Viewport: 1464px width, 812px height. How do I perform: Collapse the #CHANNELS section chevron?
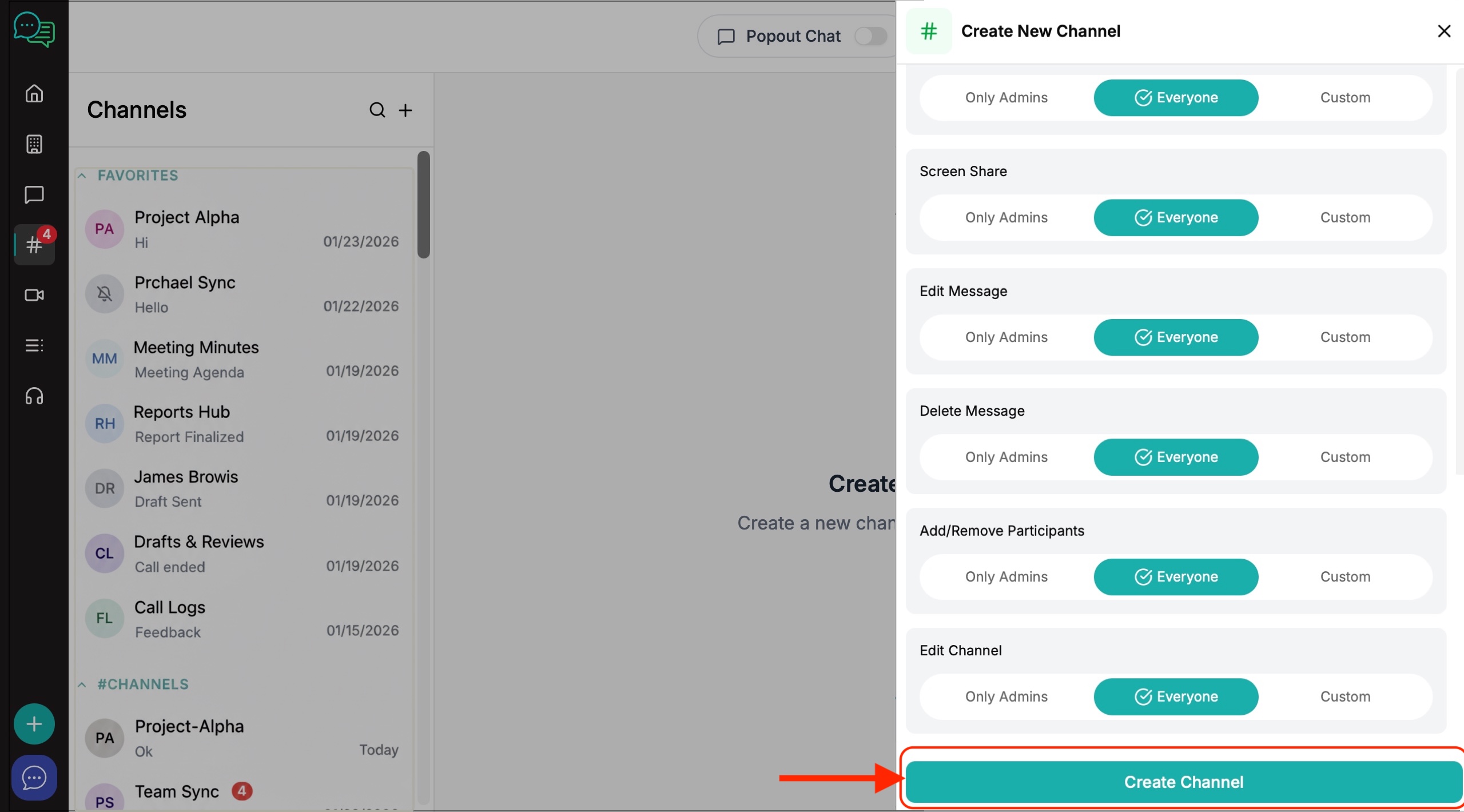point(82,684)
